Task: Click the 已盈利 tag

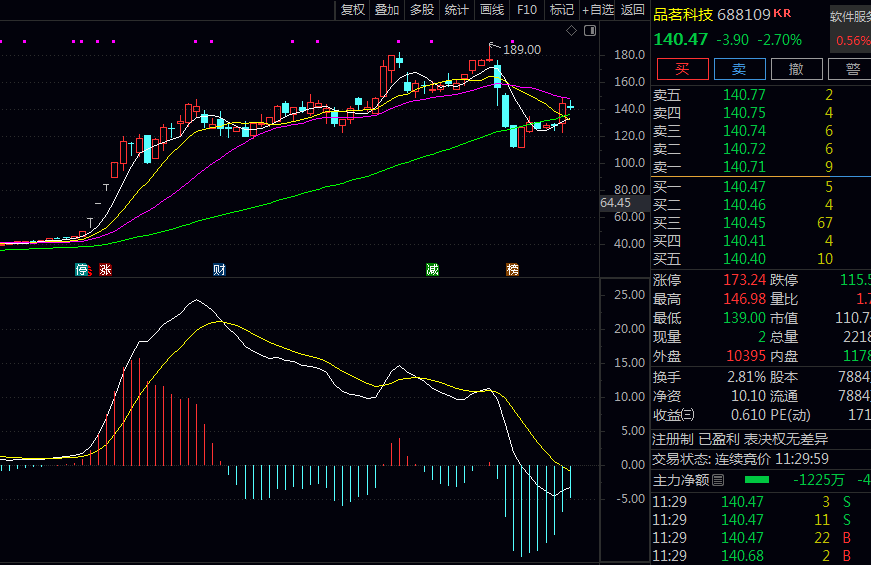Action: coord(719,439)
